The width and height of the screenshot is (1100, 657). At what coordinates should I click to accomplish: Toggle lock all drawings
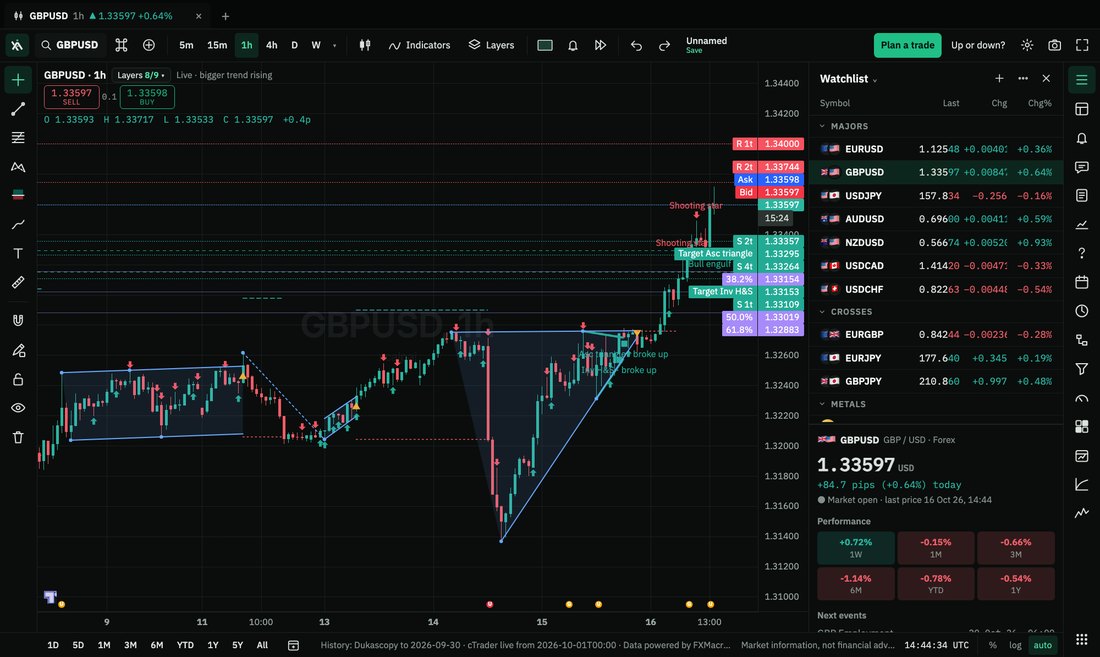18,379
